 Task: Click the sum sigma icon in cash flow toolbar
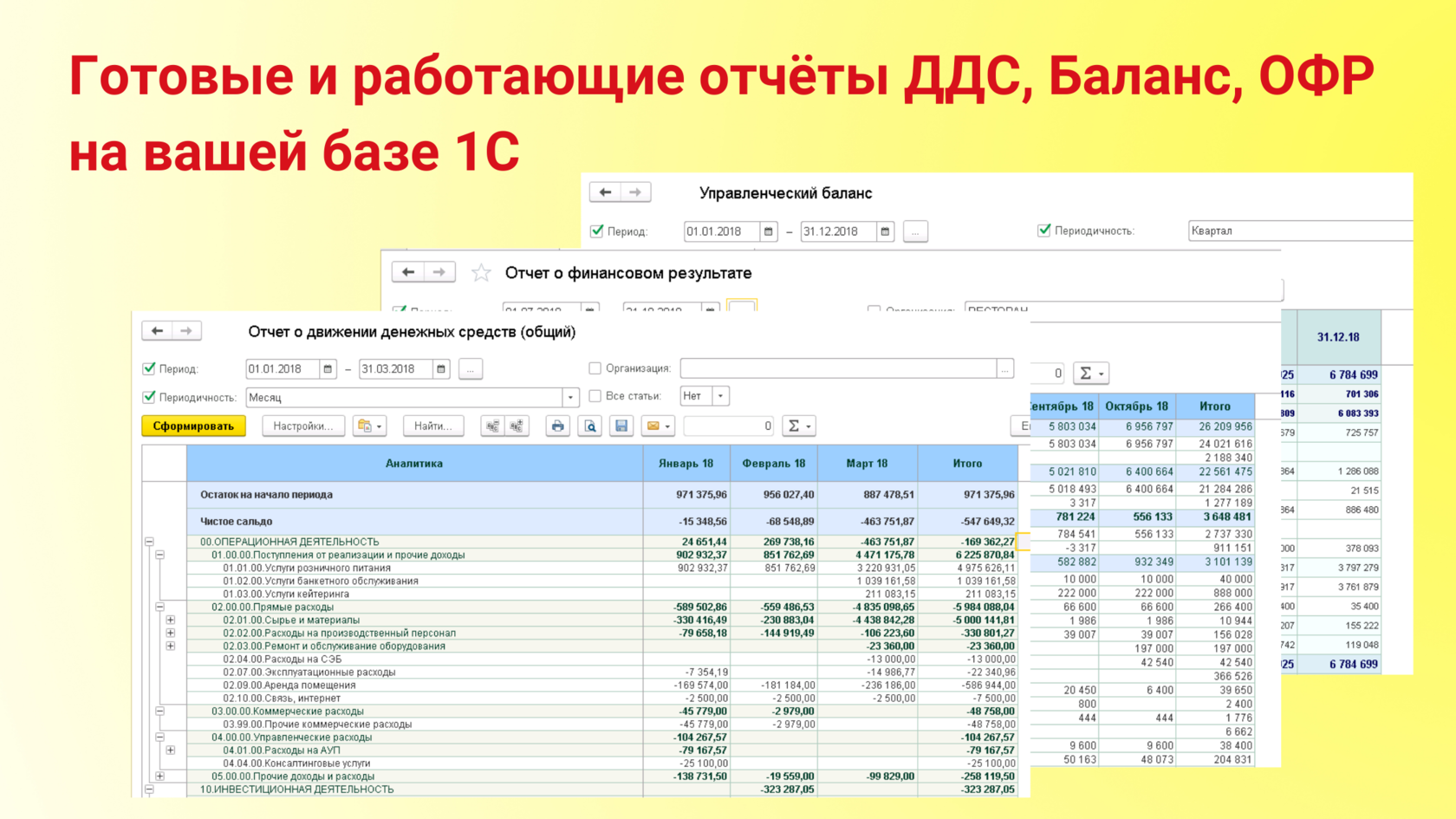pyautogui.click(x=798, y=426)
